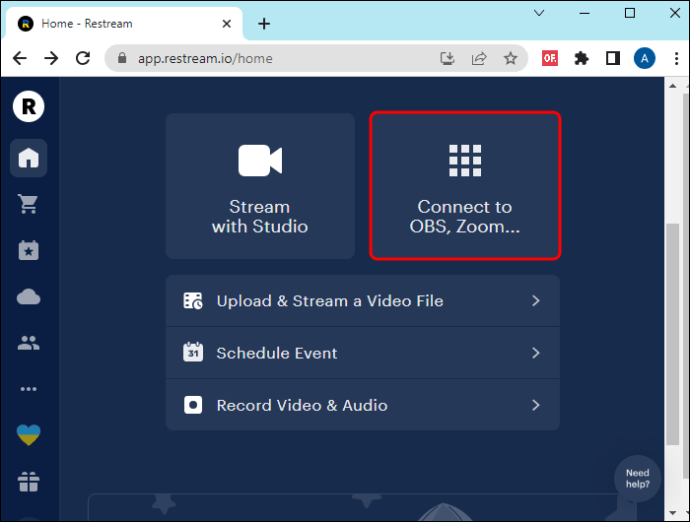The height and width of the screenshot is (522, 690).
Task: Open the Chrome three-dot menu
Action: coord(676,58)
